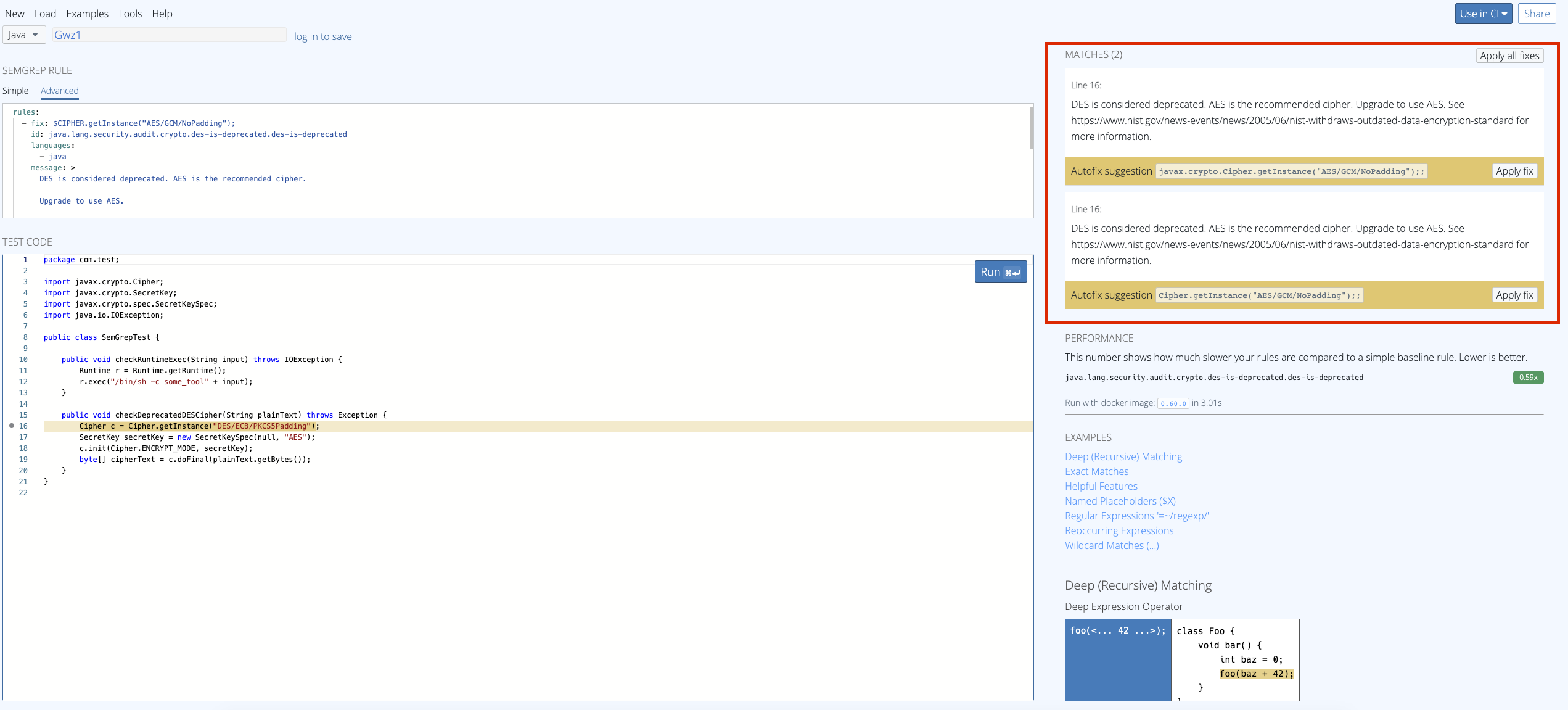Click the 0.59x performance badge
The image size is (1568, 710).
1528,378
